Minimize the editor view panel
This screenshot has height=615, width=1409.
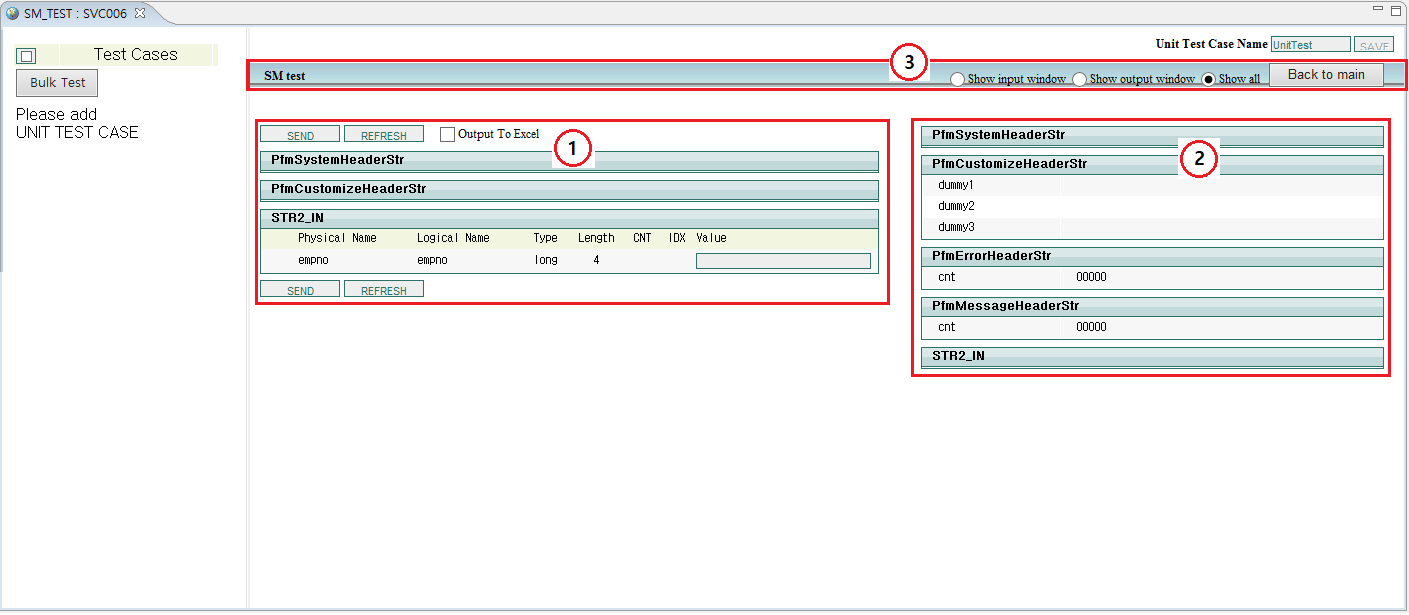[x=1378, y=9]
